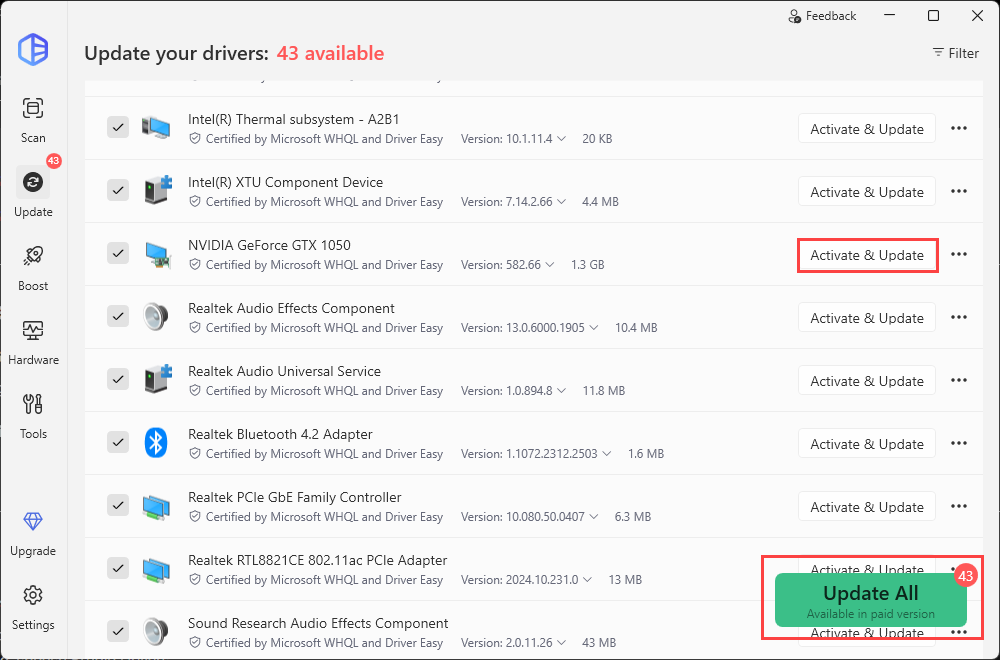Uncheck Intel XTU Component Device checkbox

(118, 190)
